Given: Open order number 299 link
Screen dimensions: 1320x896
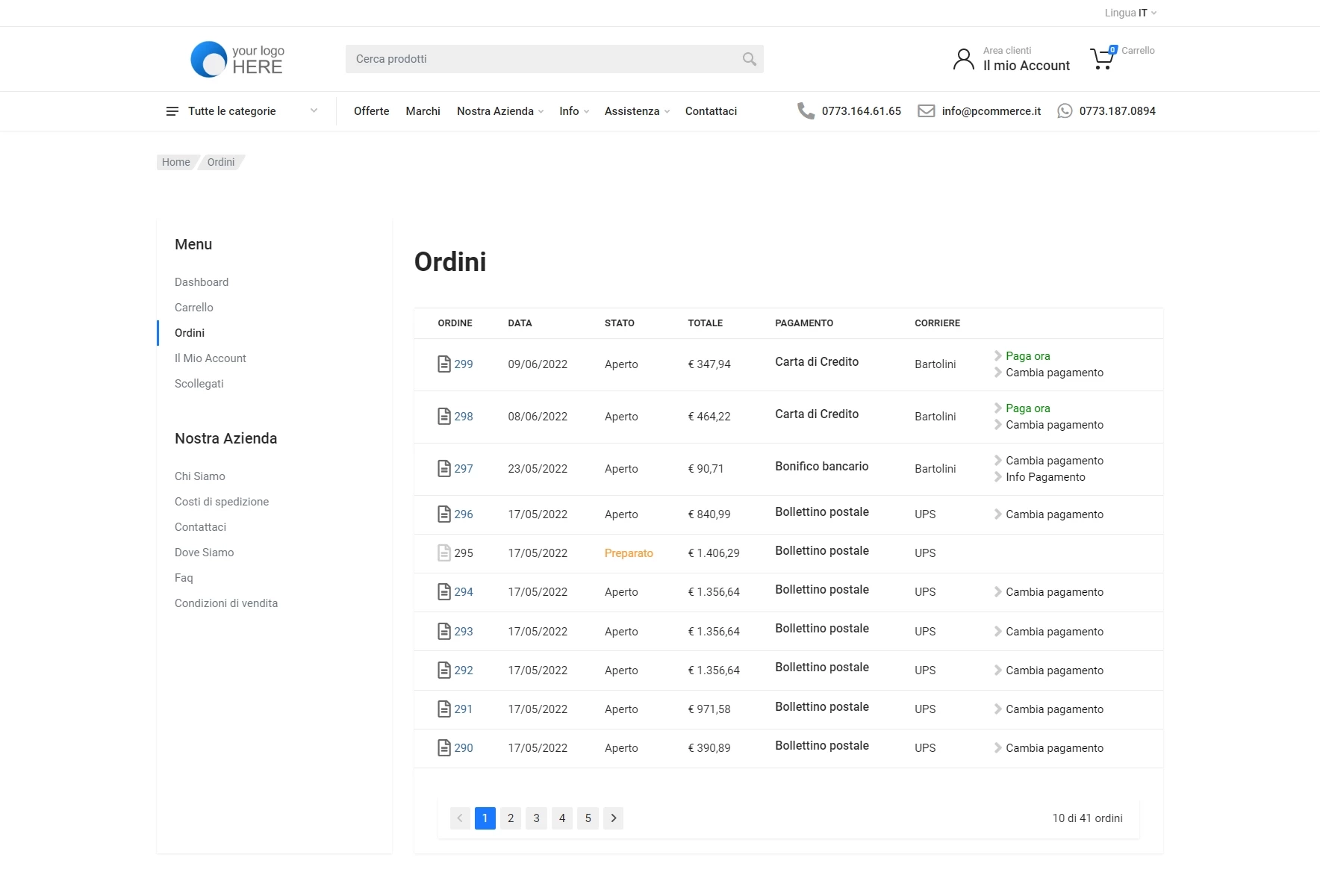Looking at the screenshot, I should (464, 364).
